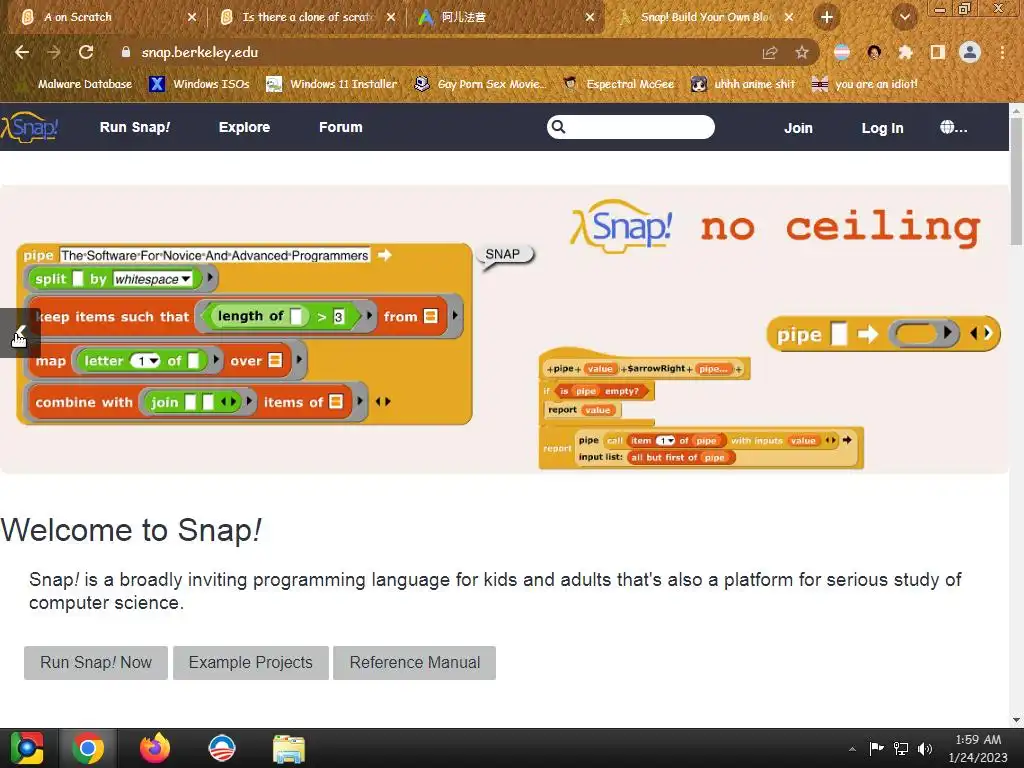The height and width of the screenshot is (768, 1024).
Task: Click the share page icon in address bar
Action: [x=770, y=52]
